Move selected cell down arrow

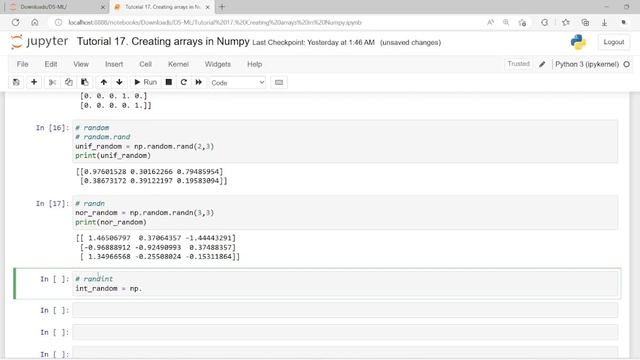coord(119,82)
